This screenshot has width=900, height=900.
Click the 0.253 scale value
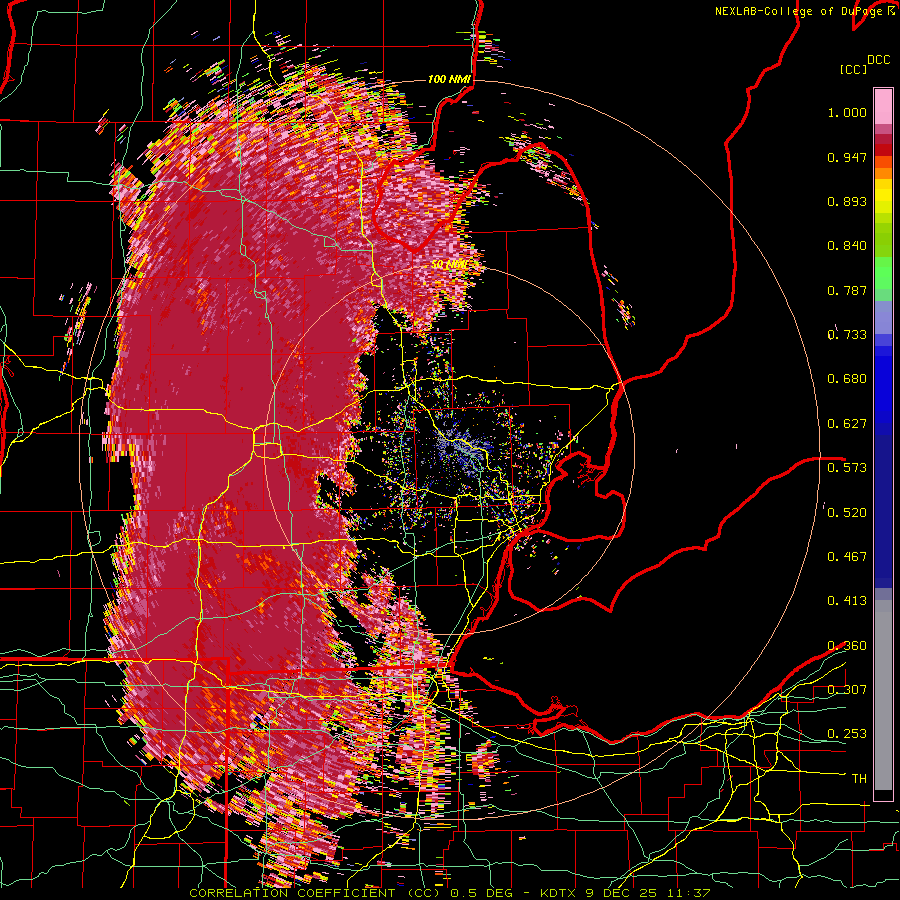[x=847, y=734]
